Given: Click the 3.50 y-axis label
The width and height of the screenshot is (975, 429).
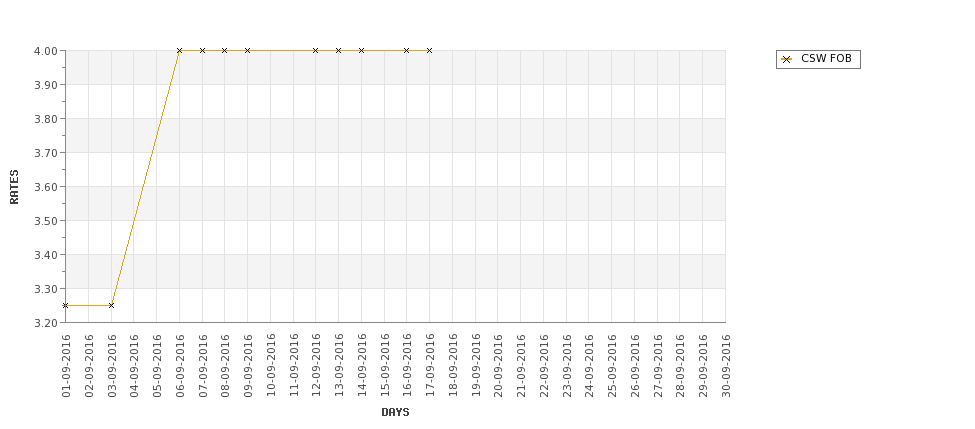Looking at the screenshot, I should (46, 221).
